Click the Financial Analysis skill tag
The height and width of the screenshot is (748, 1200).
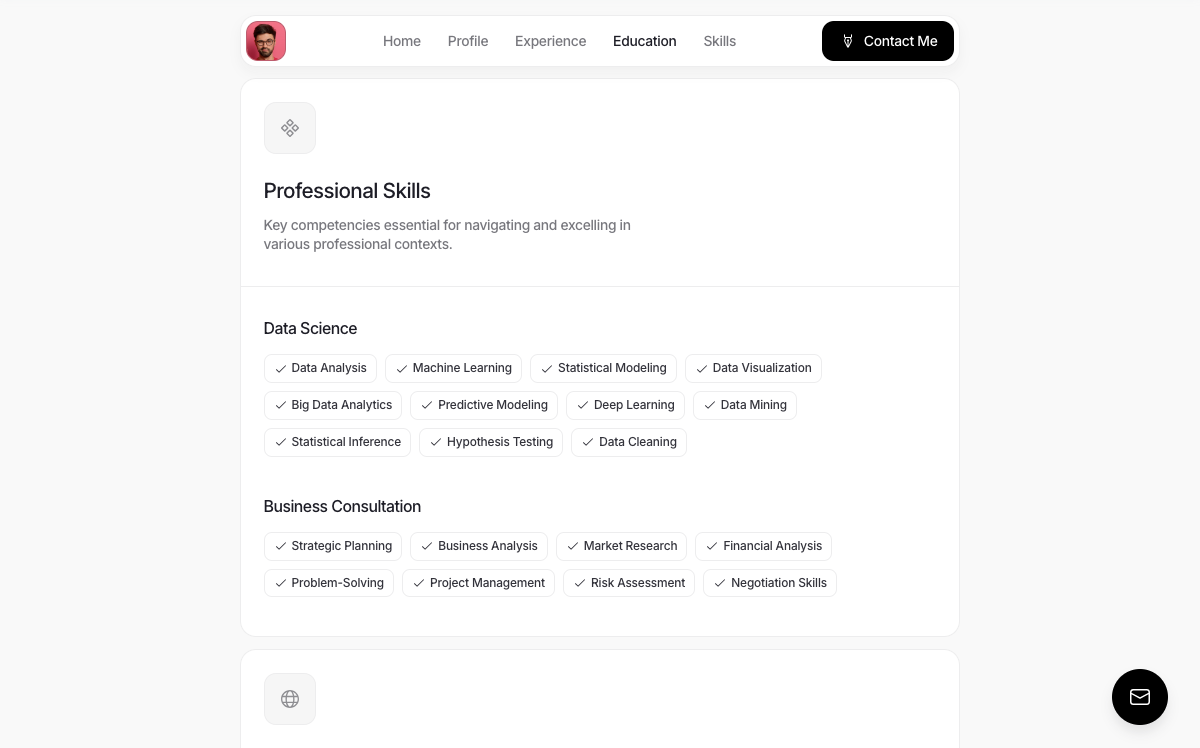click(763, 546)
